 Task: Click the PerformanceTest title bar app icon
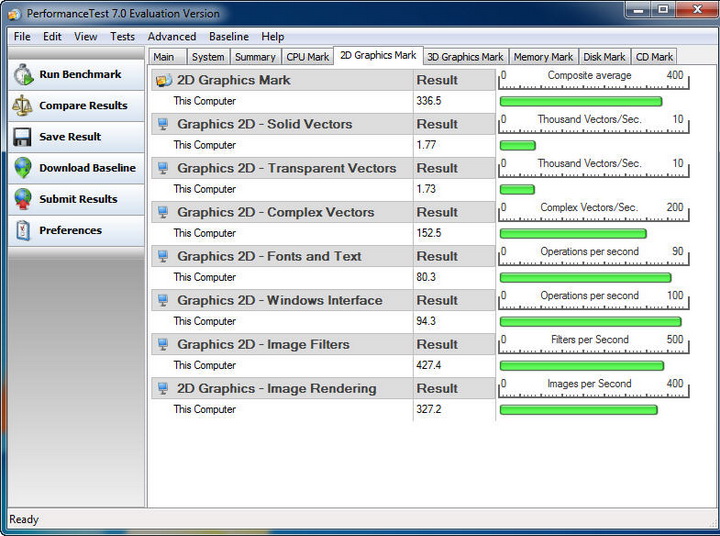click(x=14, y=14)
